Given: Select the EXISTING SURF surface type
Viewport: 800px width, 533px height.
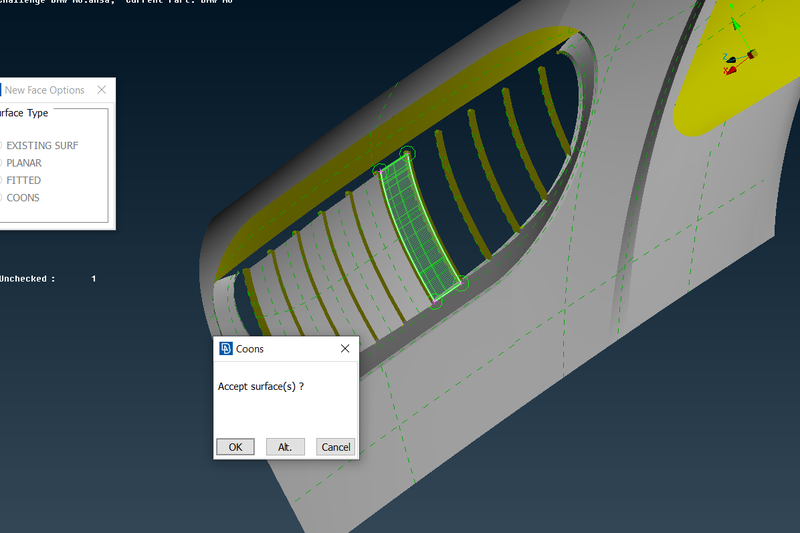Looking at the screenshot, I should click(40, 145).
